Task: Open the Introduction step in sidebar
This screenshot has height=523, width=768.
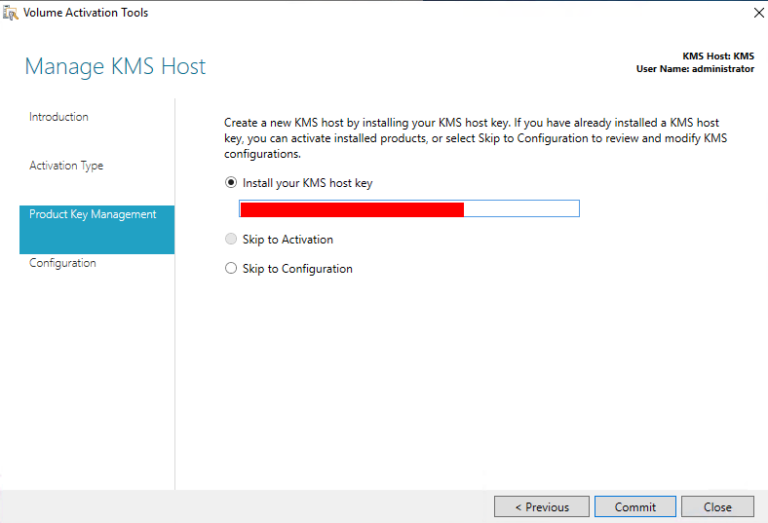Action: point(59,117)
